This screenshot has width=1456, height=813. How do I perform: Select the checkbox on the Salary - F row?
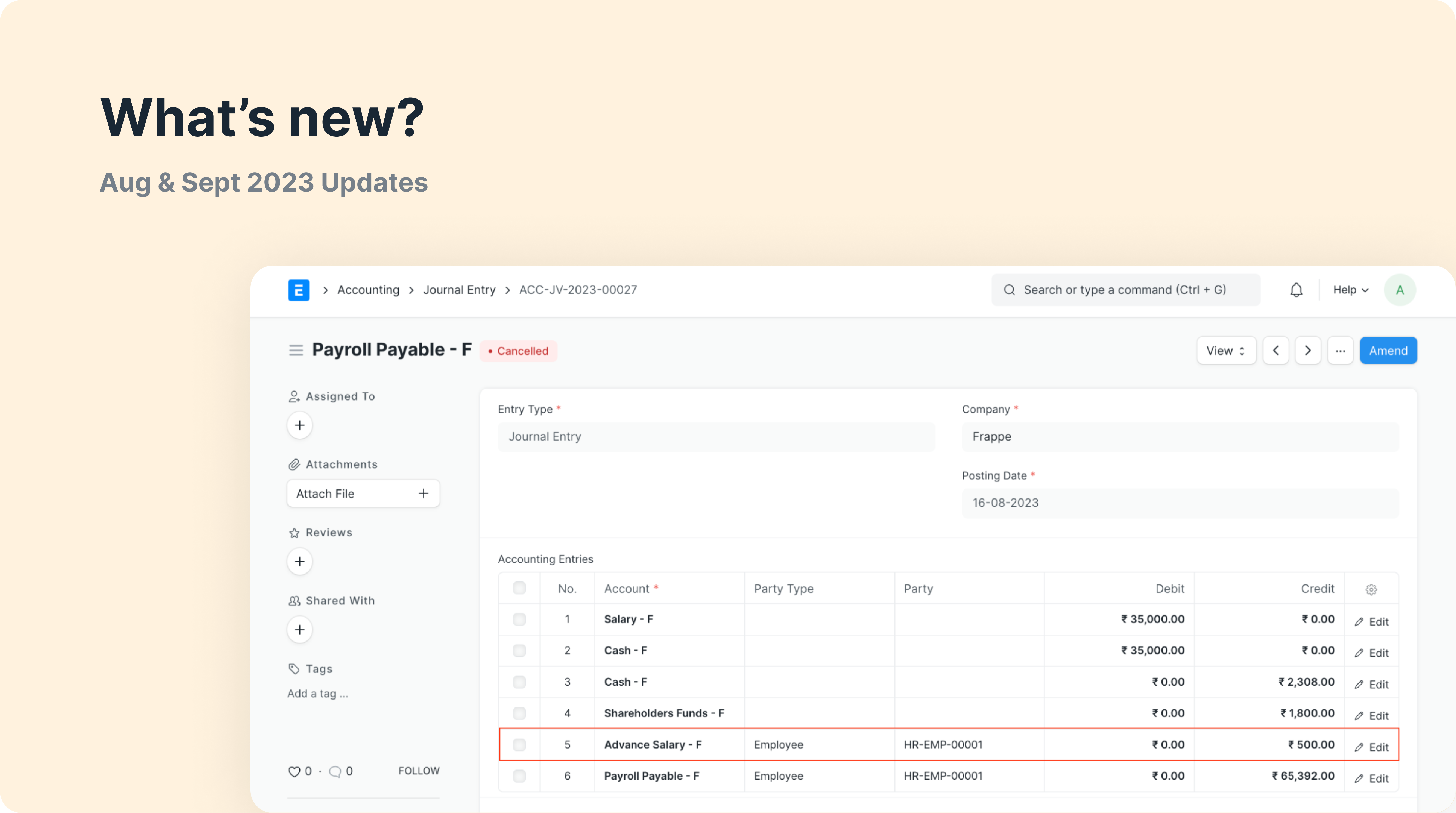pos(519,619)
